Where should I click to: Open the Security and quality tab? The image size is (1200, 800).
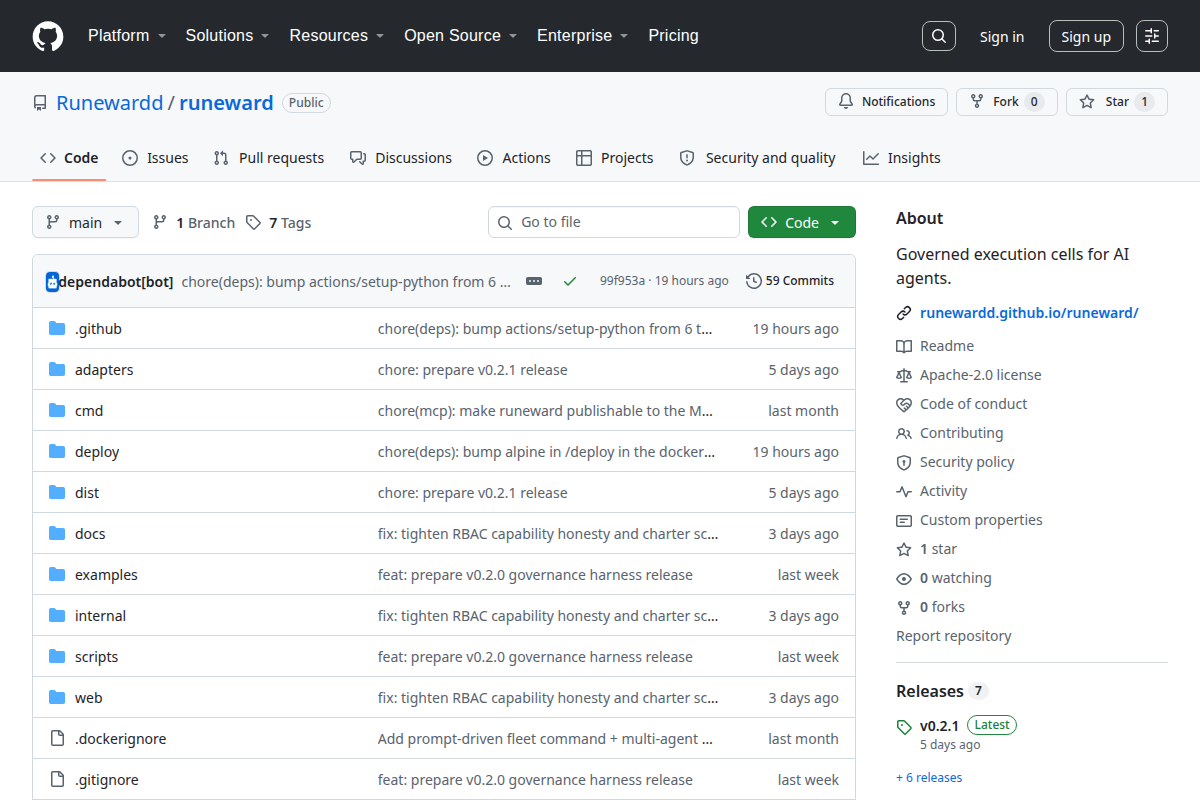coord(757,158)
